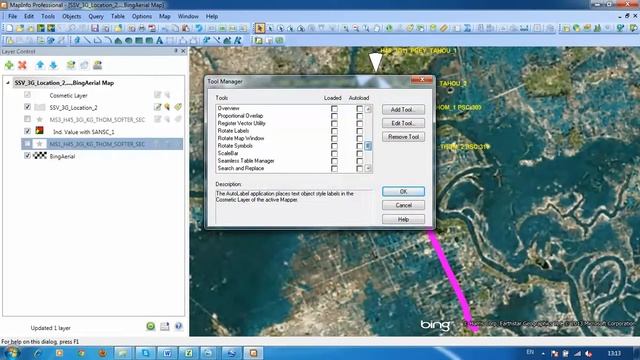Choose the Zoom In magnifier tool
The height and width of the screenshot is (360, 640).
click(345, 28)
